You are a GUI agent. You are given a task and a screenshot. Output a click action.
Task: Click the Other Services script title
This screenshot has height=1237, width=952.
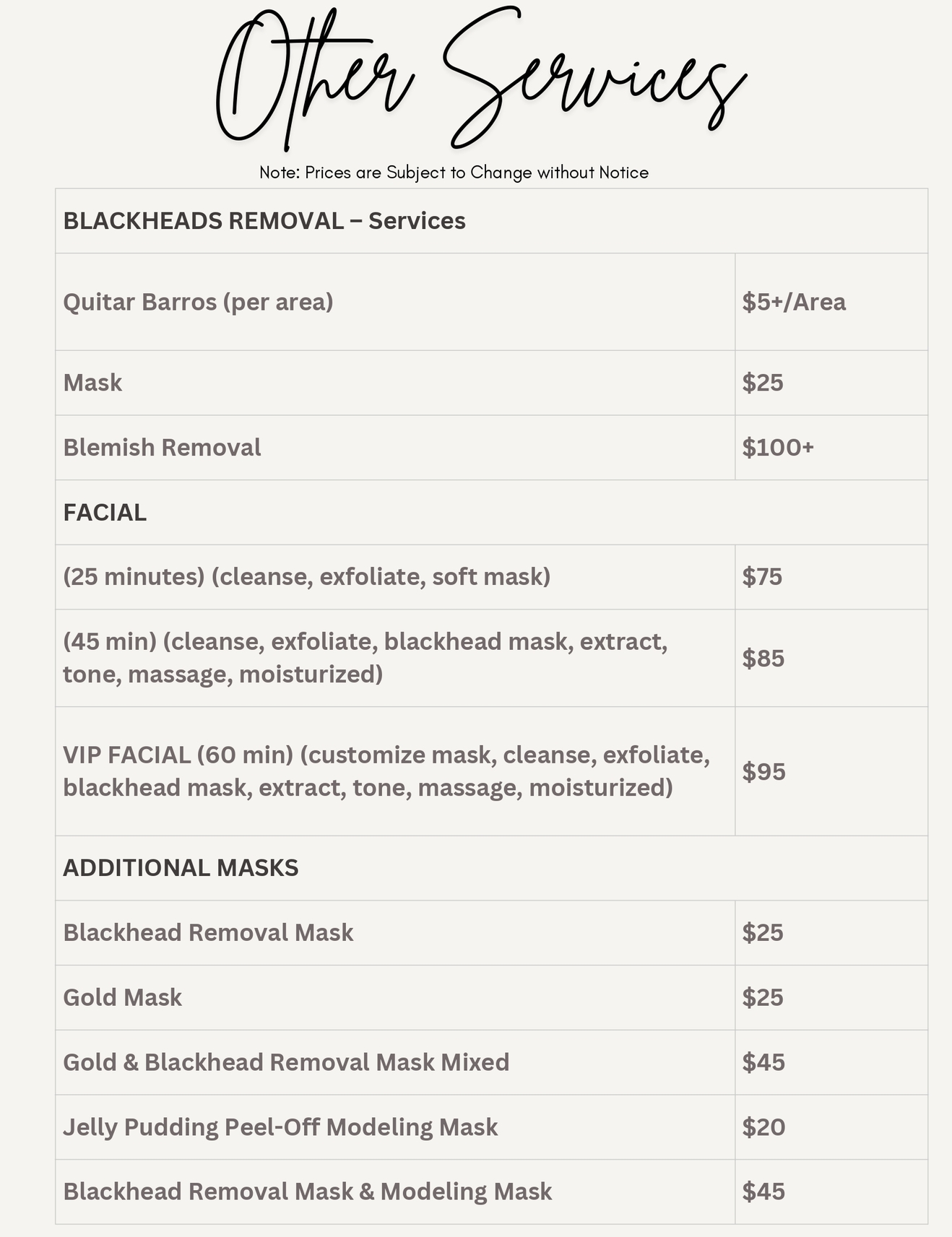coord(480,79)
